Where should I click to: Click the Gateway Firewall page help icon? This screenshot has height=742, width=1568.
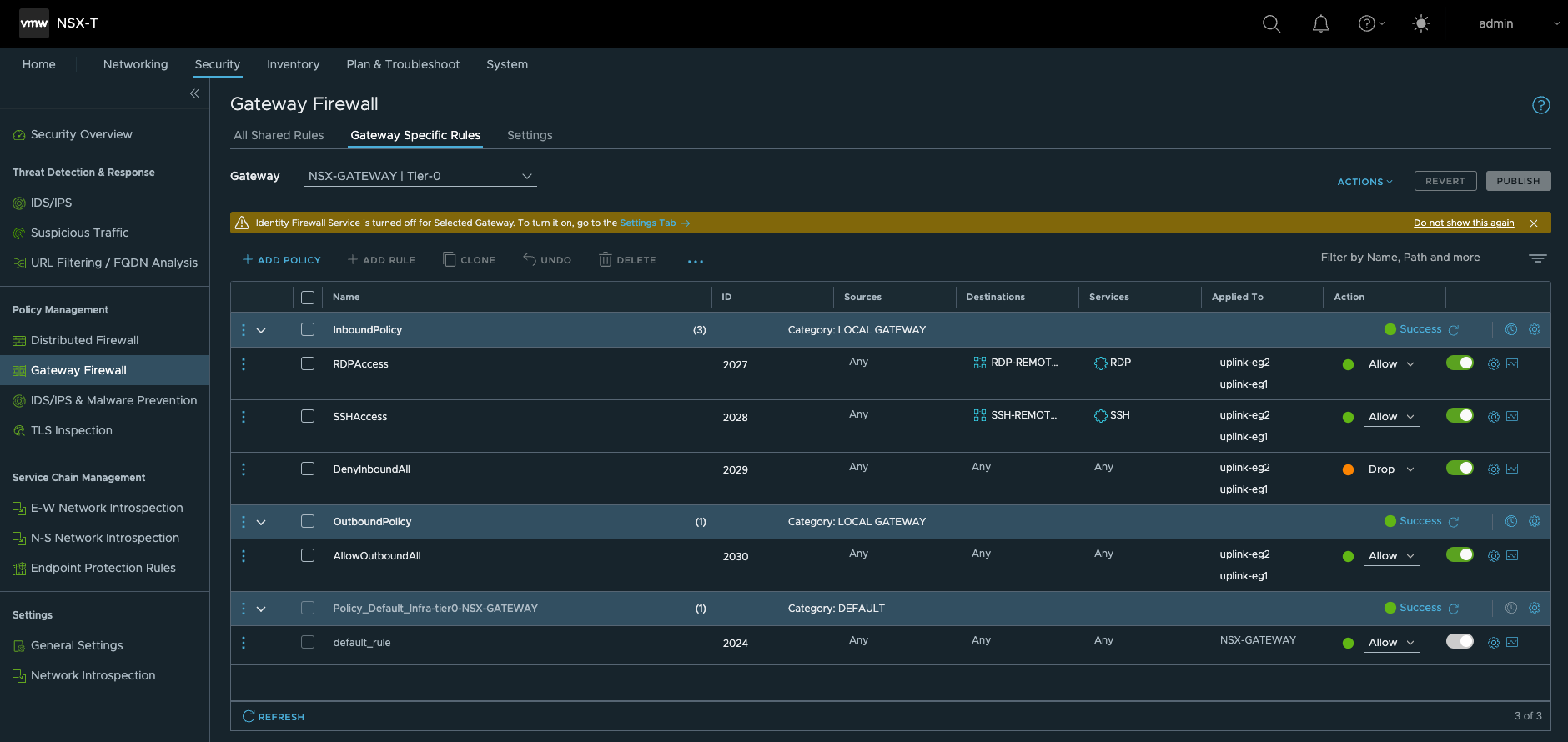[1541, 105]
